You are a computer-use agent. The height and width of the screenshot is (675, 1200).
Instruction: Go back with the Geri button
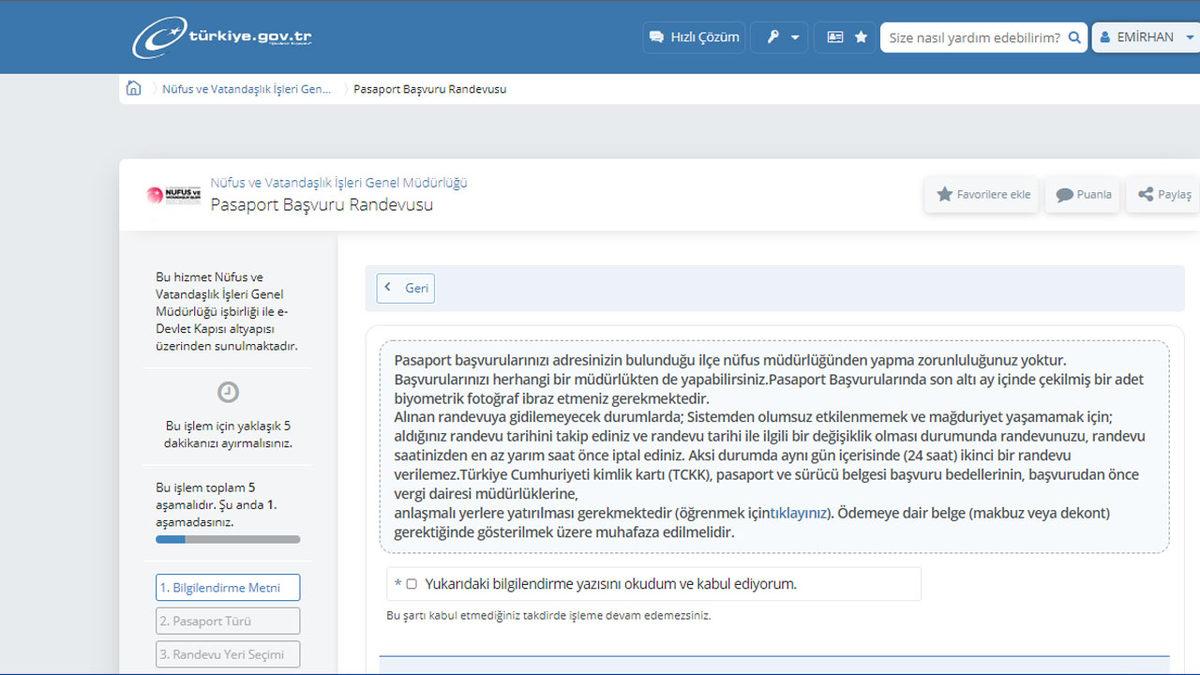406,288
